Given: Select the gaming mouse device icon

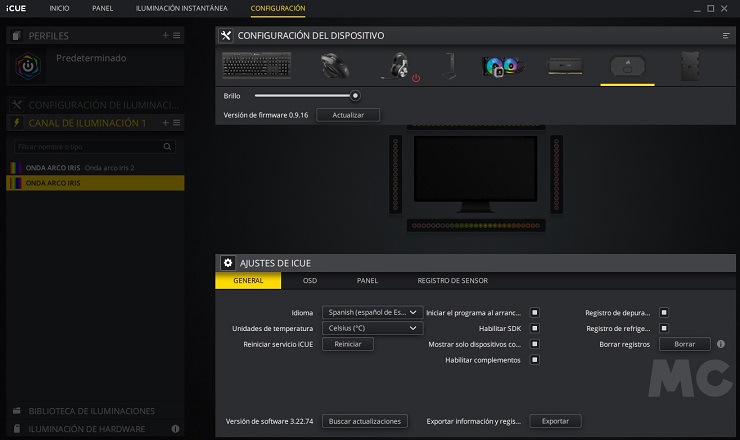Looking at the screenshot, I should [335, 66].
